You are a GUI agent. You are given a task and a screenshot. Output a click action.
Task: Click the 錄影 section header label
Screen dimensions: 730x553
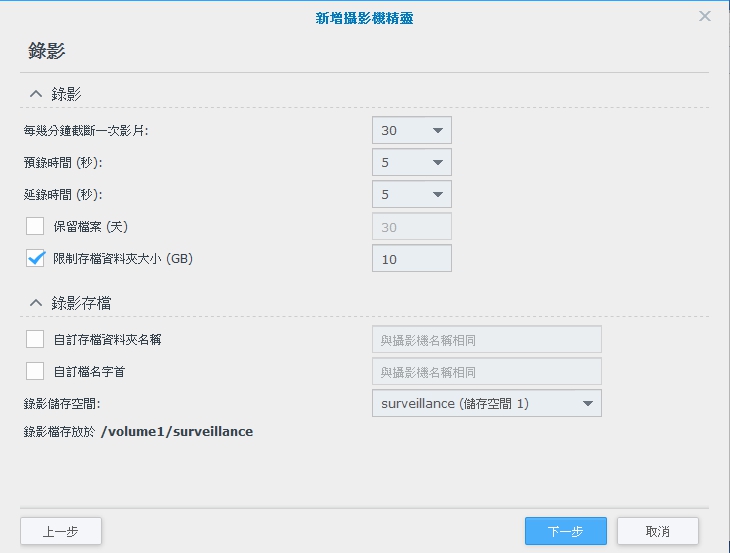click(x=66, y=94)
